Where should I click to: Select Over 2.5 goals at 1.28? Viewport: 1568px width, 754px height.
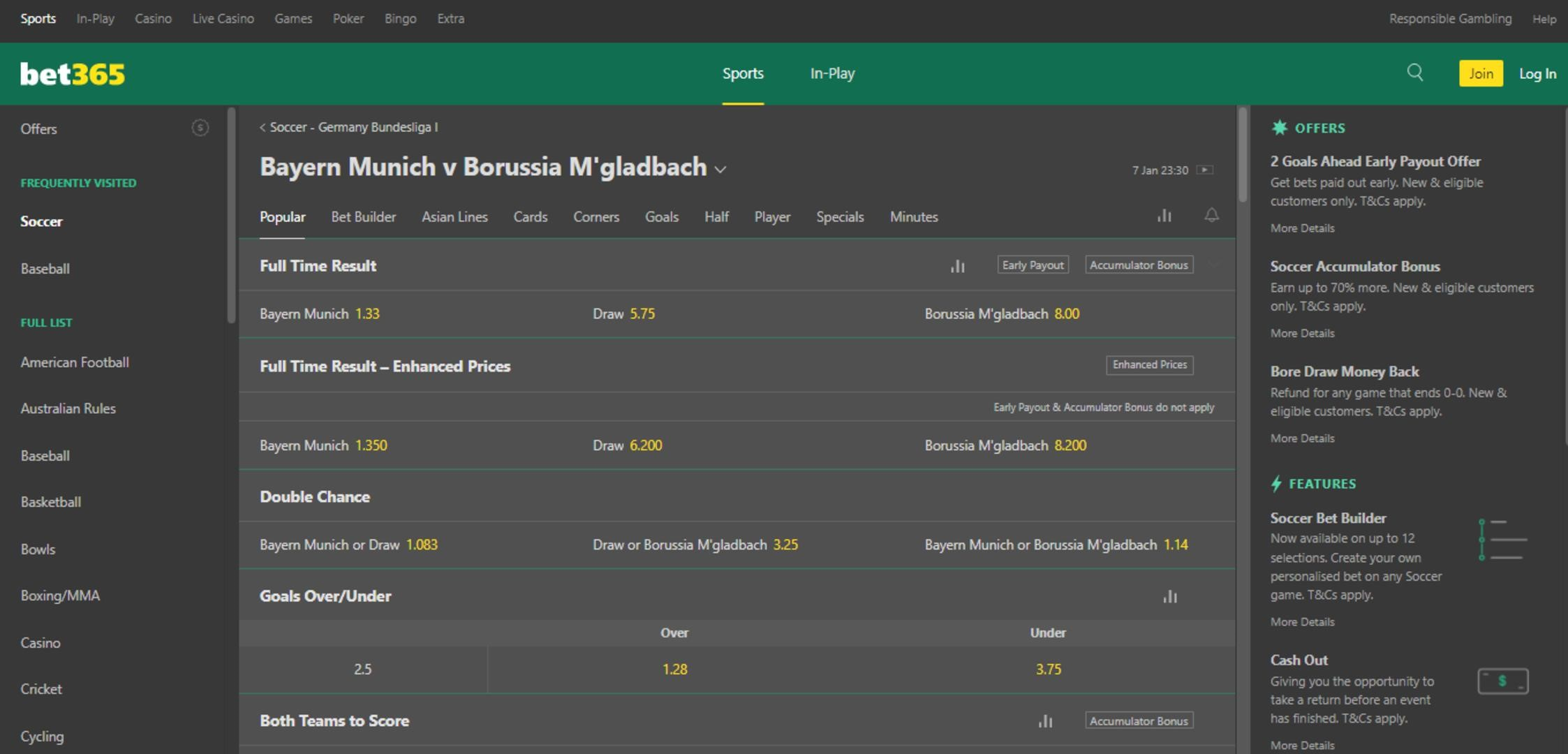[x=674, y=669]
